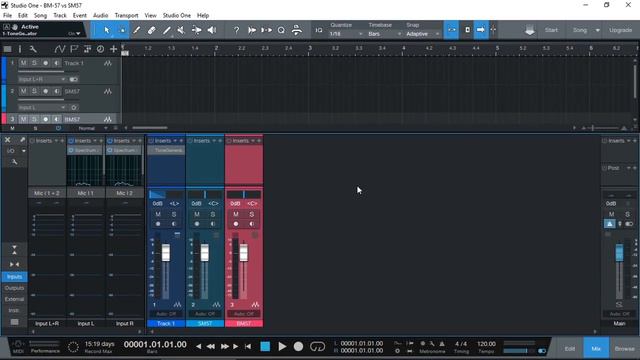Switch to the Edit view

tap(570, 349)
